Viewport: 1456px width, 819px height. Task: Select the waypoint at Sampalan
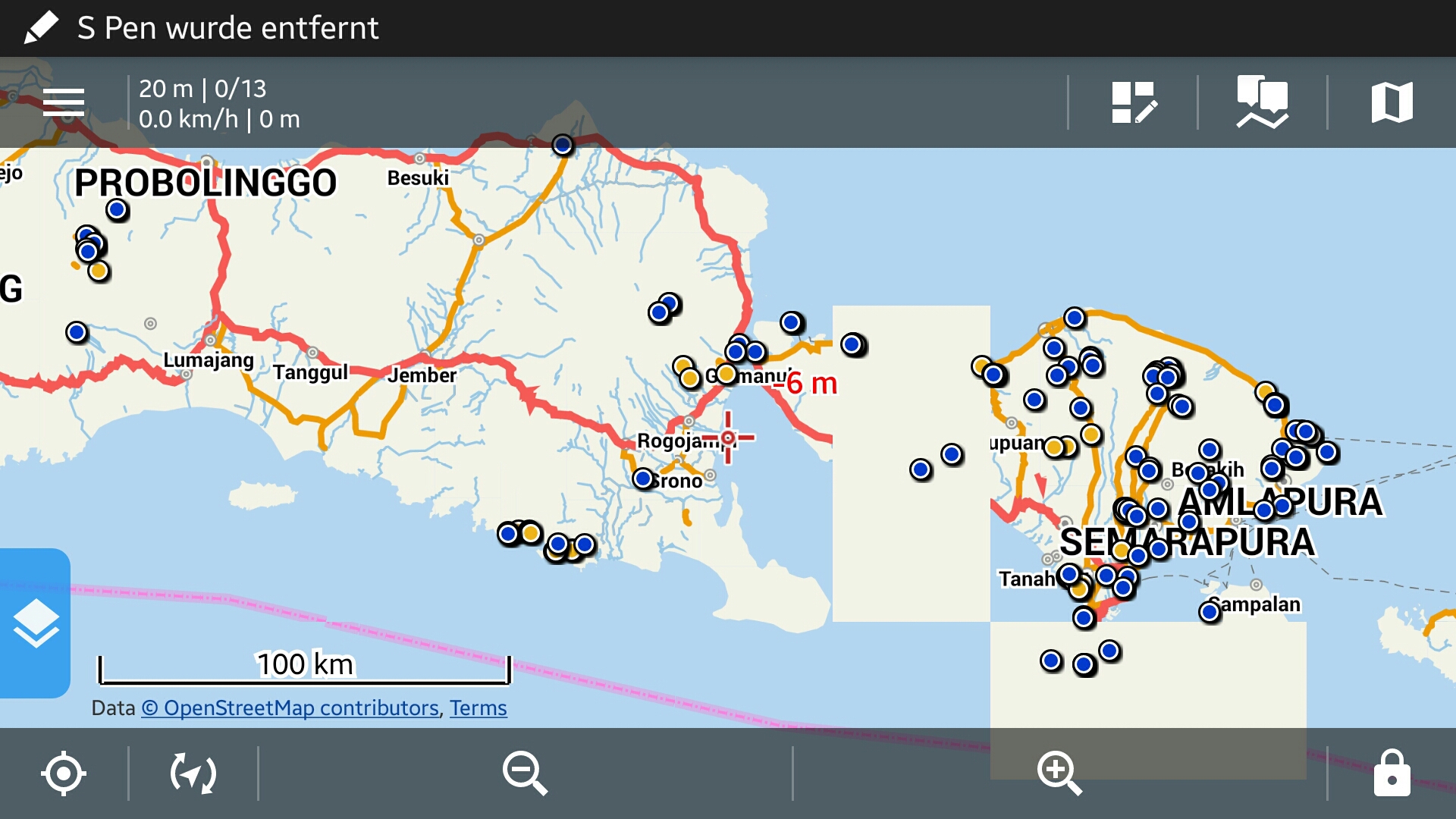point(1210,611)
